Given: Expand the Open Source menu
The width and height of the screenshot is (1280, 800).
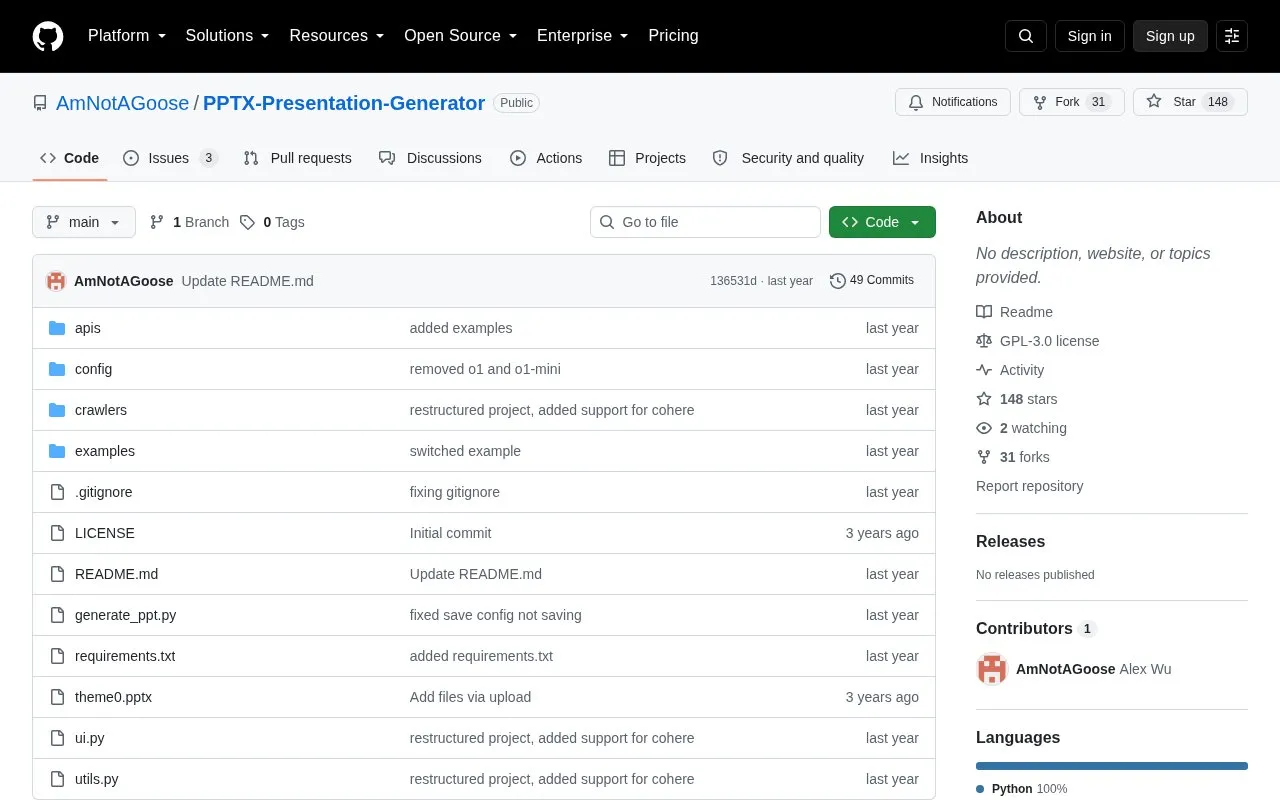Looking at the screenshot, I should (x=460, y=36).
